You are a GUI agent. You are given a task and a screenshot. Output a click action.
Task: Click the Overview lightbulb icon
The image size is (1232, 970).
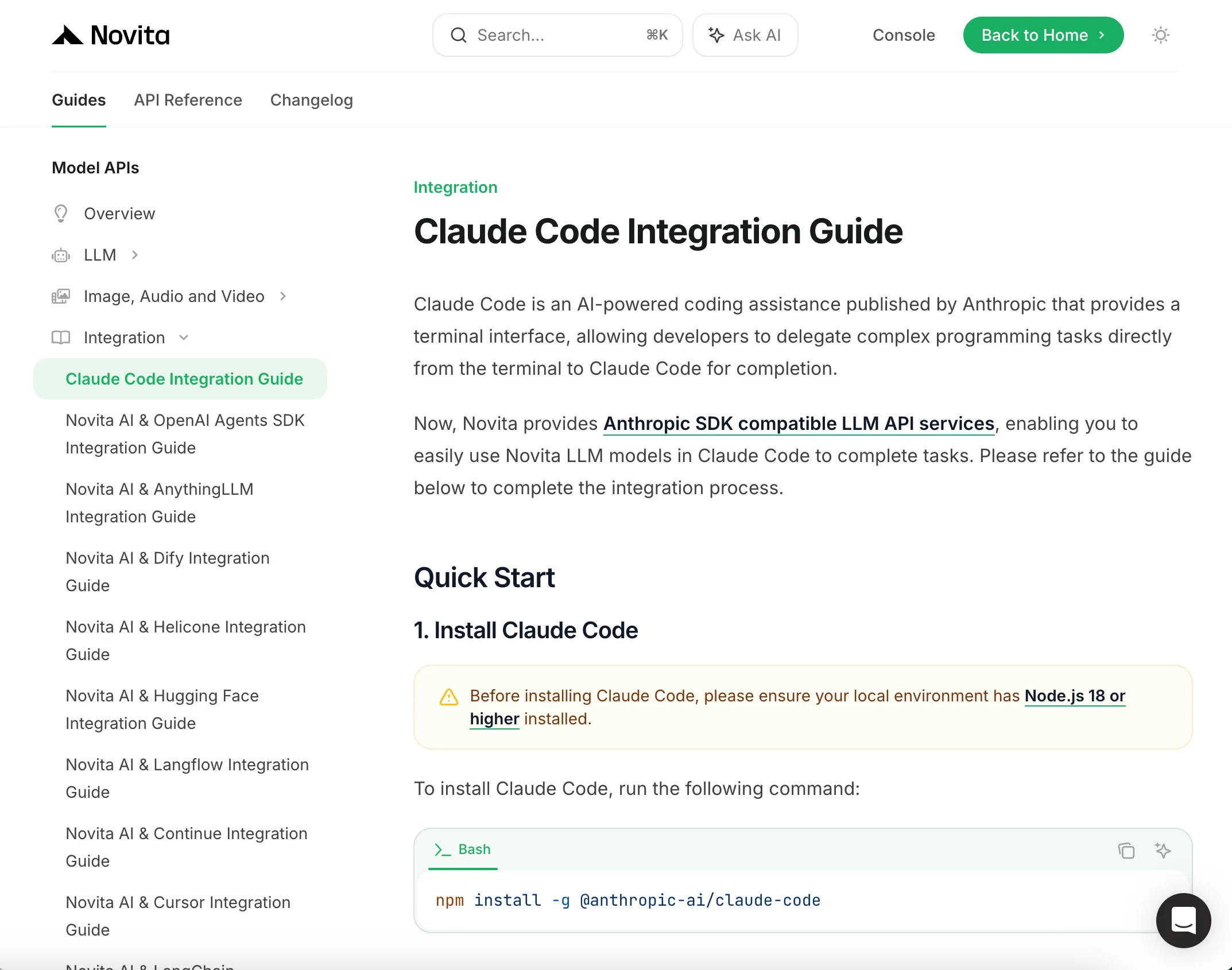[61, 214]
